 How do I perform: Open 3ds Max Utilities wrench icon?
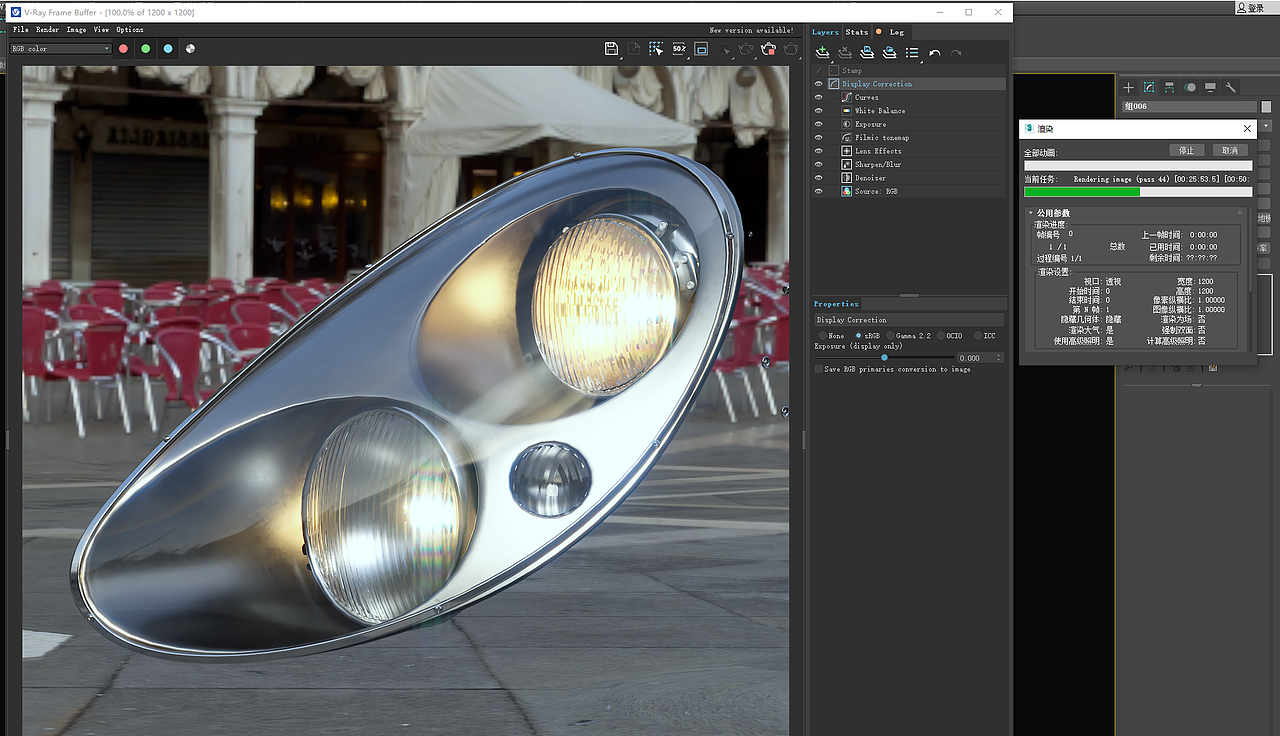click(x=1231, y=88)
